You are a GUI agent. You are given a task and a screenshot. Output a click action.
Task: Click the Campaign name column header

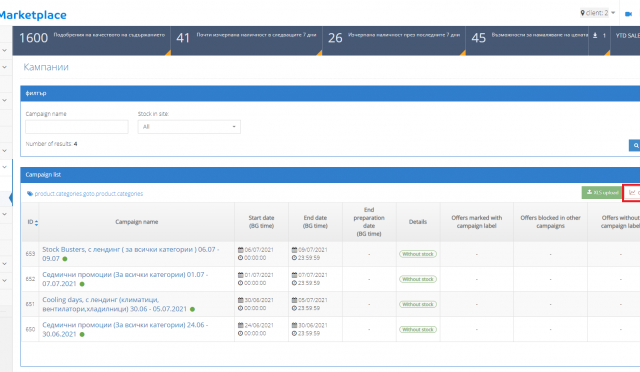[x=137, y=222]
